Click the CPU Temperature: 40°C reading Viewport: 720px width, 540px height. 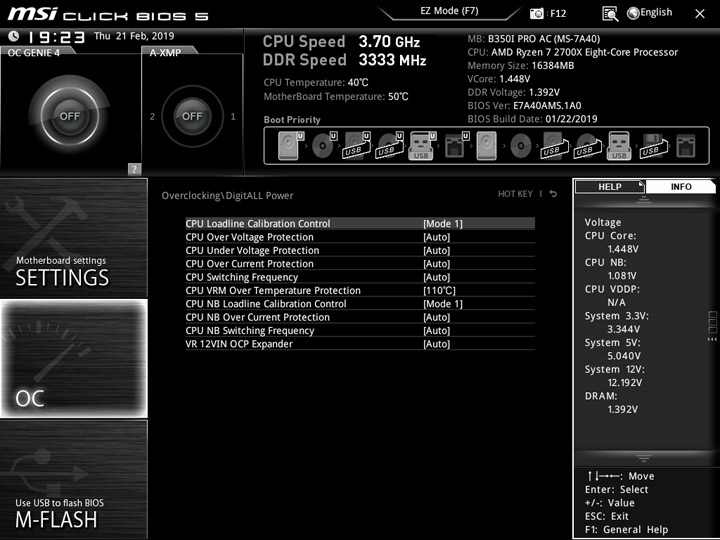pyautogui.click(x=316, y=83)
